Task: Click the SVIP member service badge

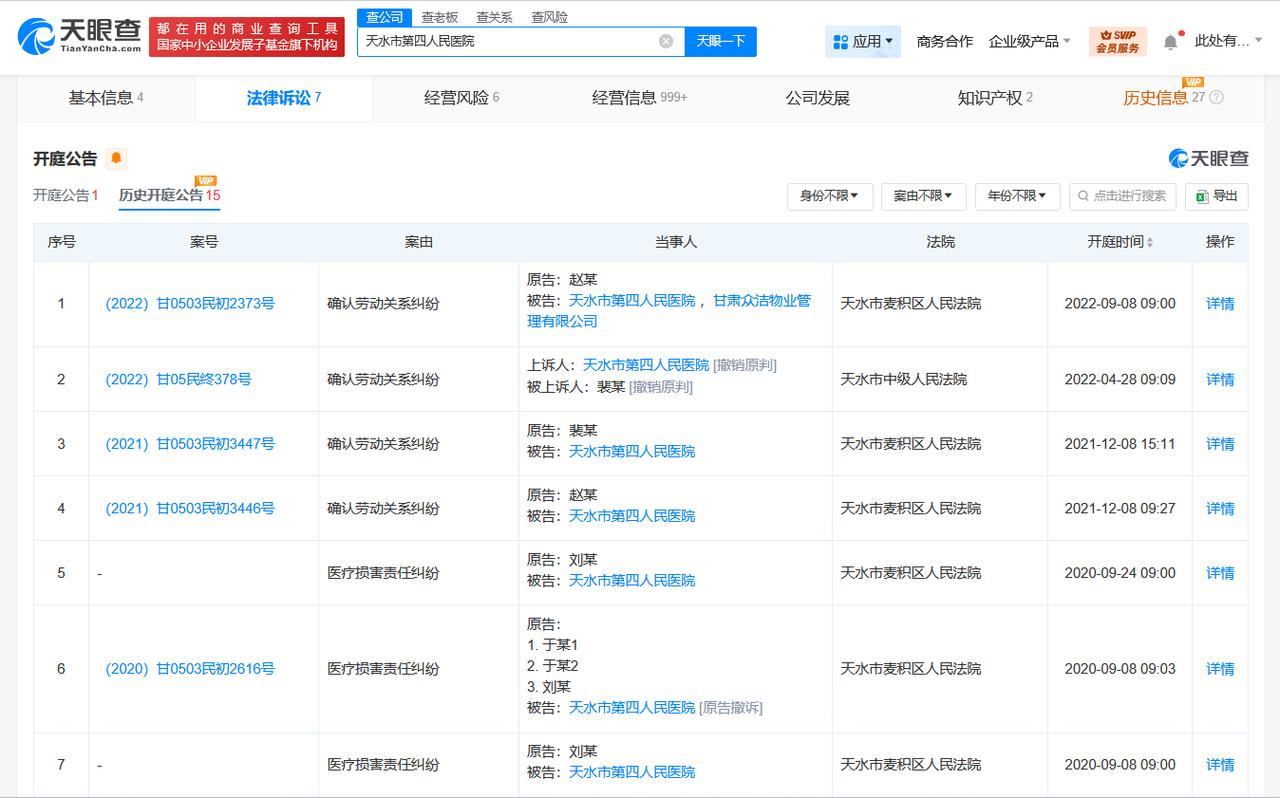Action: point(1117,41)
